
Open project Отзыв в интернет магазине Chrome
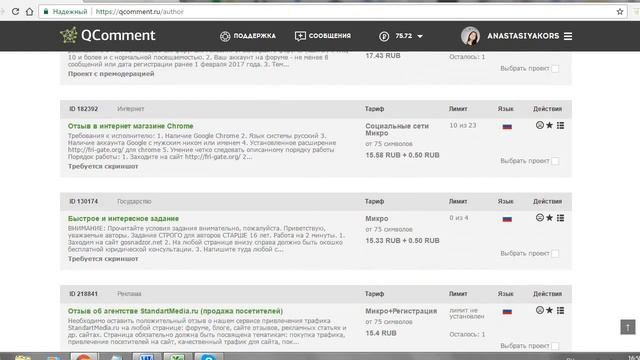click(131, 126)
